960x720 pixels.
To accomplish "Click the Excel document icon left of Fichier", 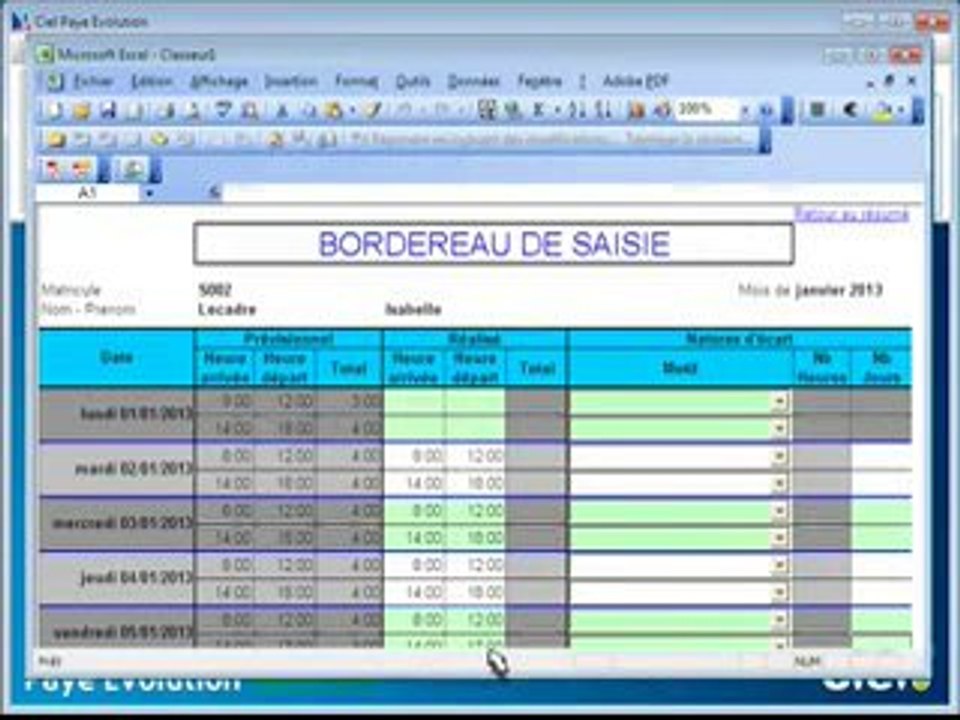I will 54,81.
